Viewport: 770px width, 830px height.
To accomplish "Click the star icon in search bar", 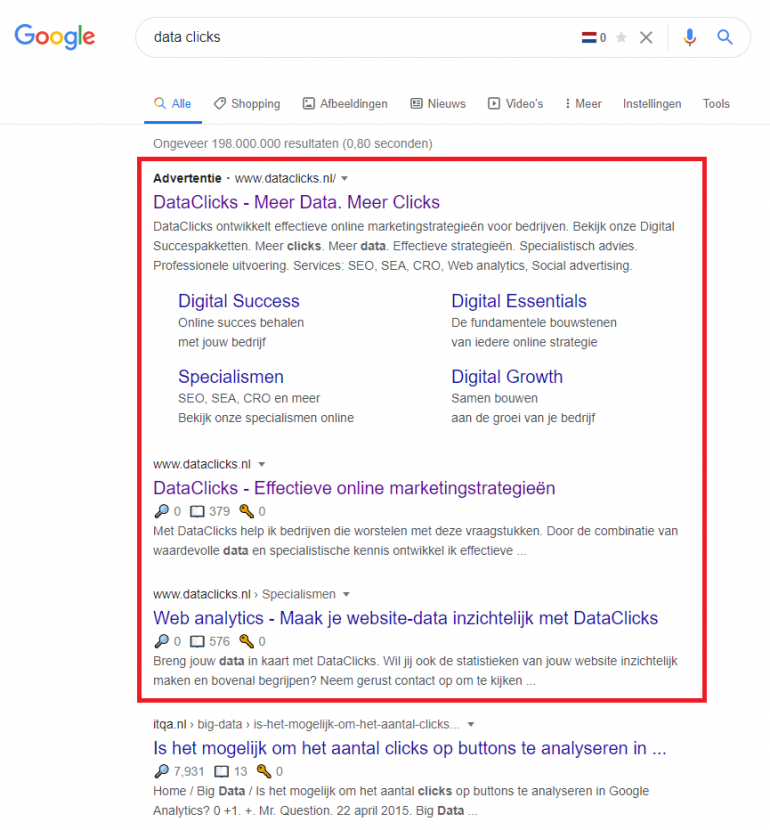I will click(x=621, y=38).
